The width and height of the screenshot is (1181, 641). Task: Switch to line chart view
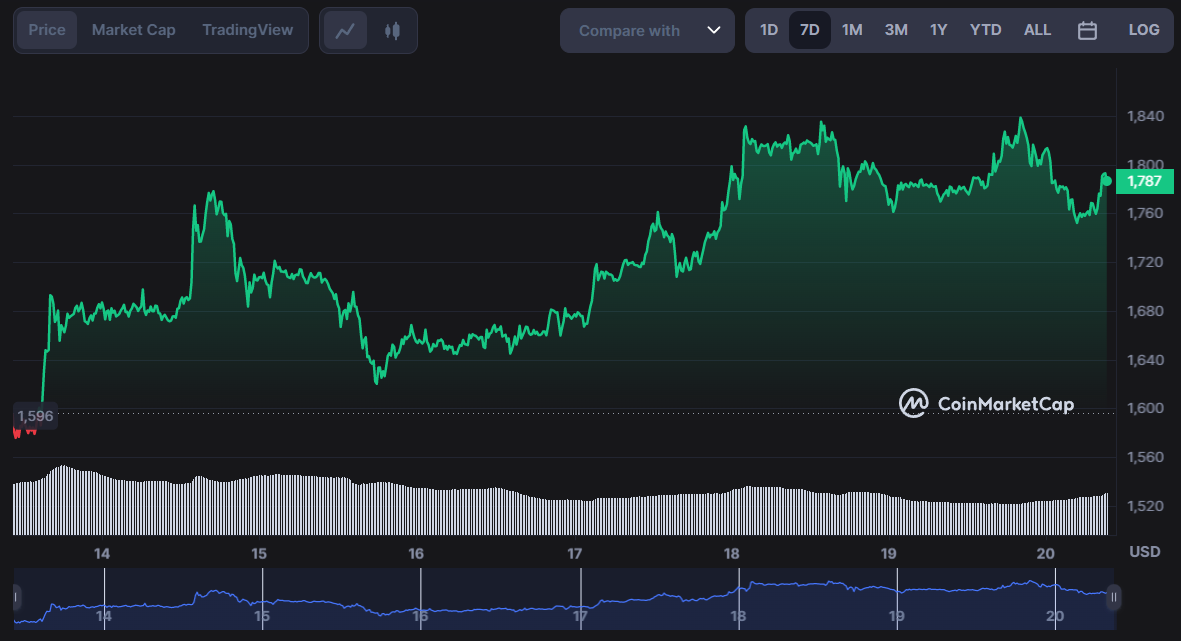tap(345, 30)
